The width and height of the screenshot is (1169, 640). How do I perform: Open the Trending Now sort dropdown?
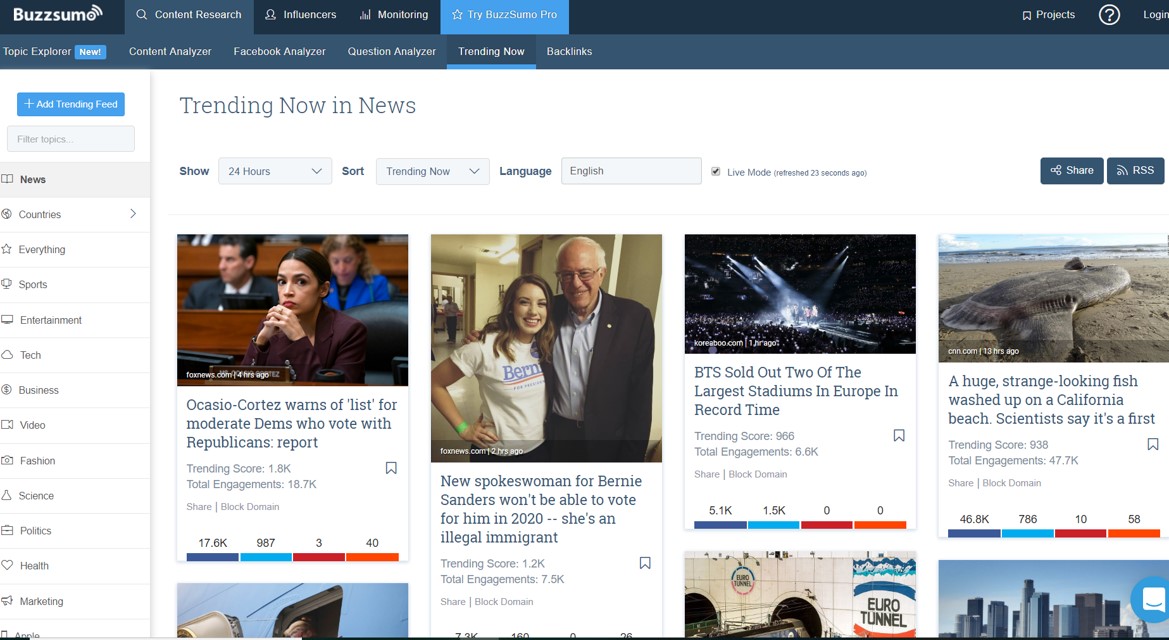[x=432, y=171]
